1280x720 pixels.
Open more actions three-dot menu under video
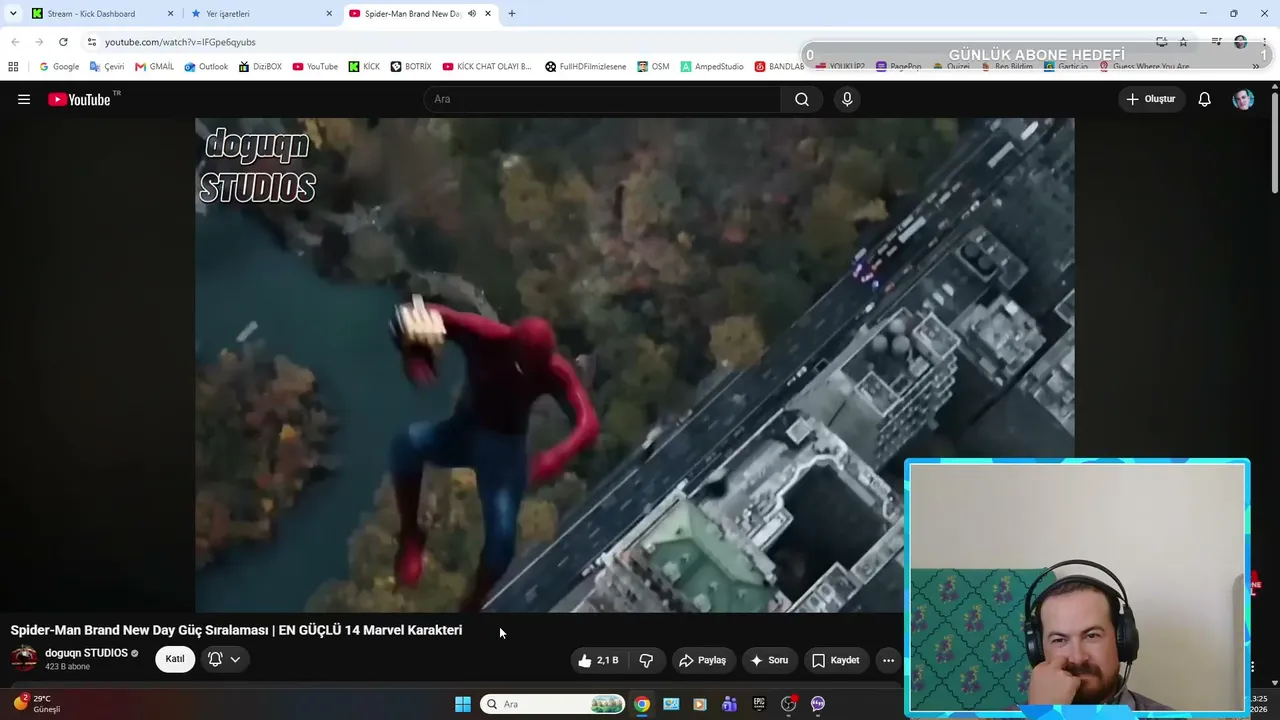tap(888, 660)
